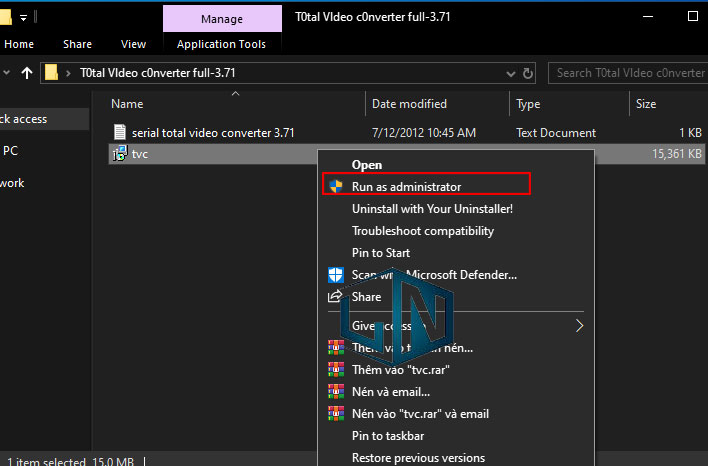This screenshot has width=708, height=466.
Task: Sort by the Size column header
Action: coord(646,104)
